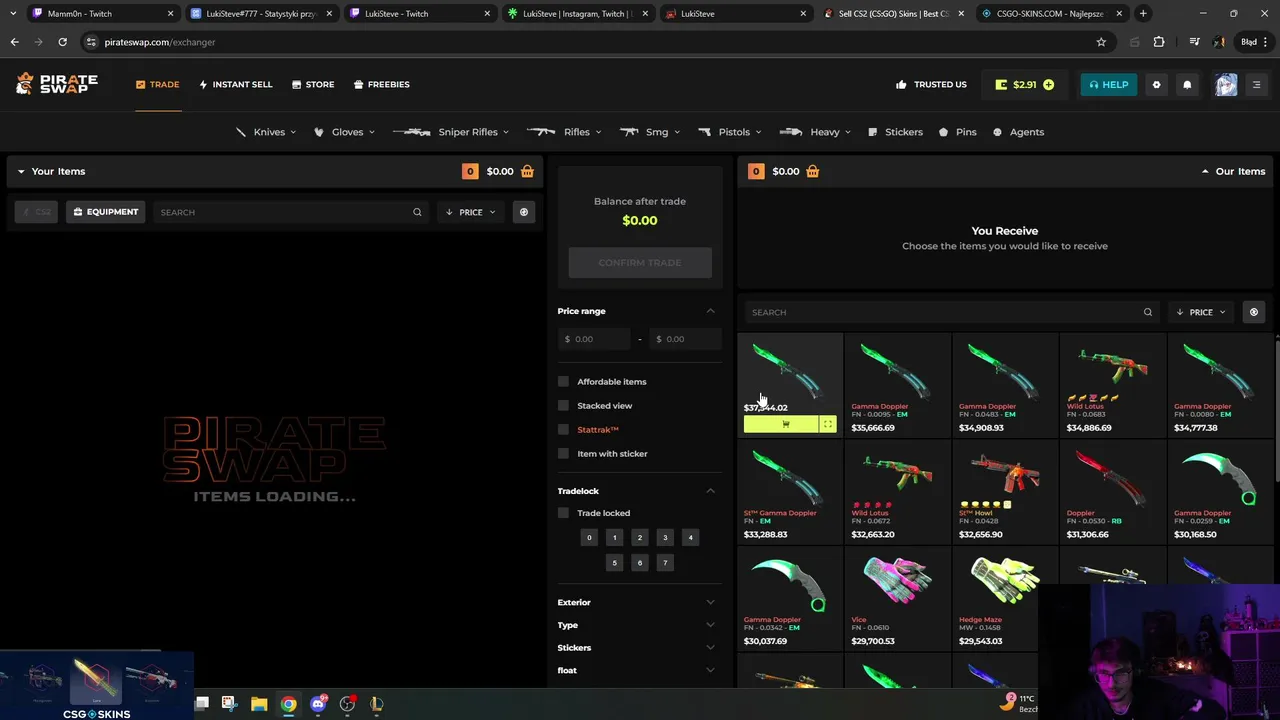Image resolution: width=1280 pixels, height=720 pixels.
Task: Select the $32,656.90 Howl item
Action: pyautogui.click(x=1004, y=493)
